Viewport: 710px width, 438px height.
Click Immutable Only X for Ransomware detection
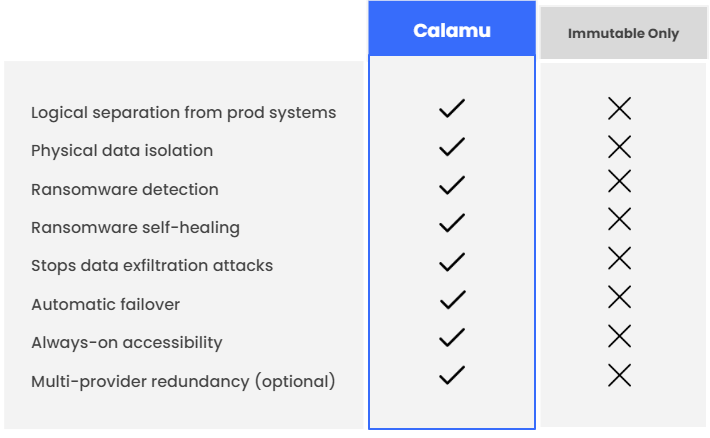(620, 181)
